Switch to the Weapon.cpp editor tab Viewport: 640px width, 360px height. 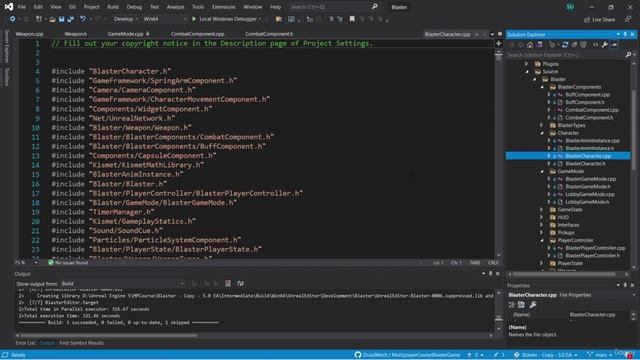(29, 34)
